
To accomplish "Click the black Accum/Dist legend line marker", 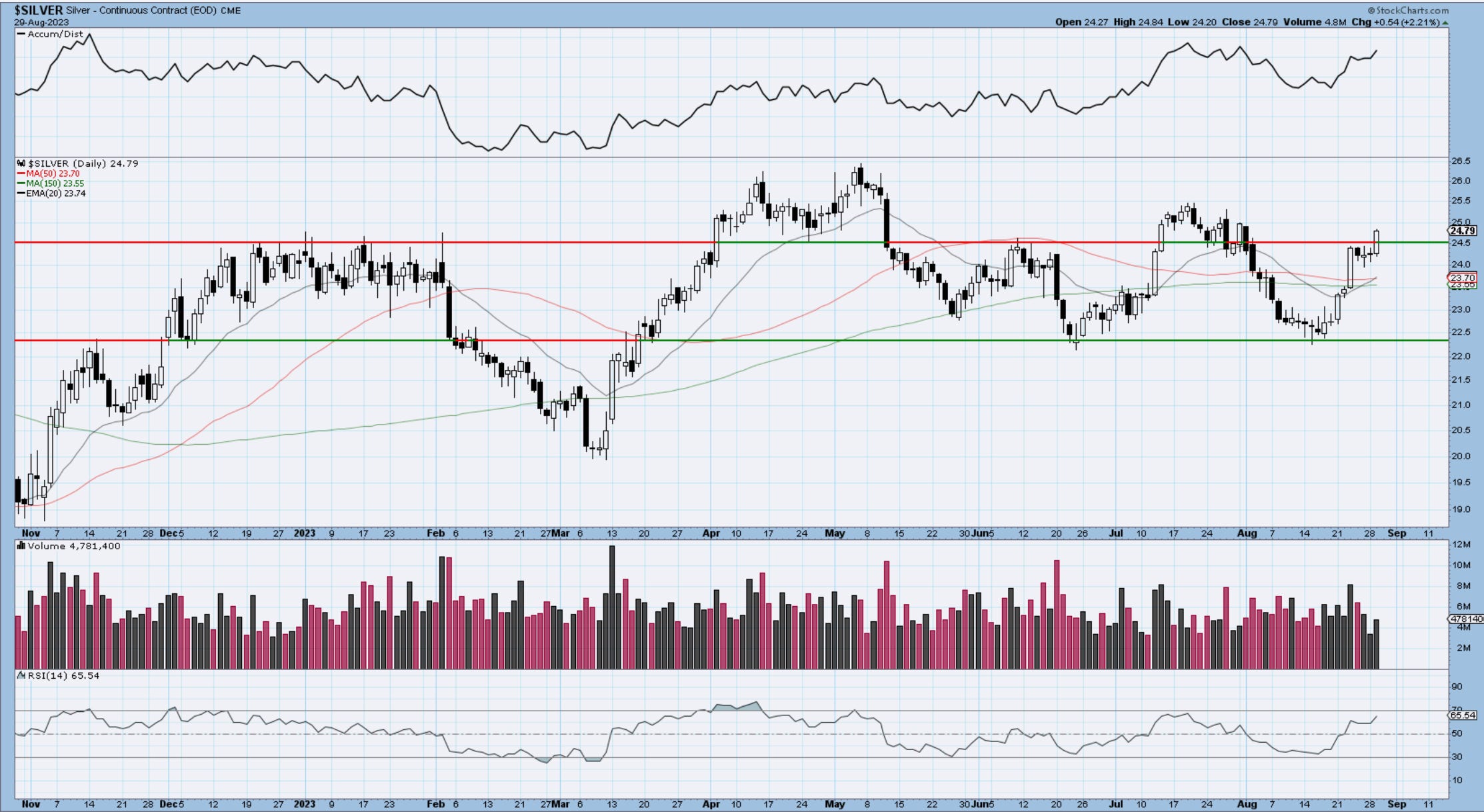I will [21, 34].
